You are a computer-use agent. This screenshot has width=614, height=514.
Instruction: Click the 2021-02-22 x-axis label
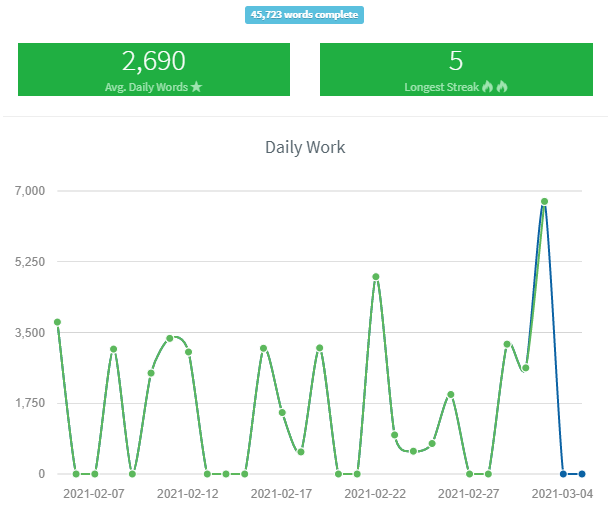[x=375, y=494]
